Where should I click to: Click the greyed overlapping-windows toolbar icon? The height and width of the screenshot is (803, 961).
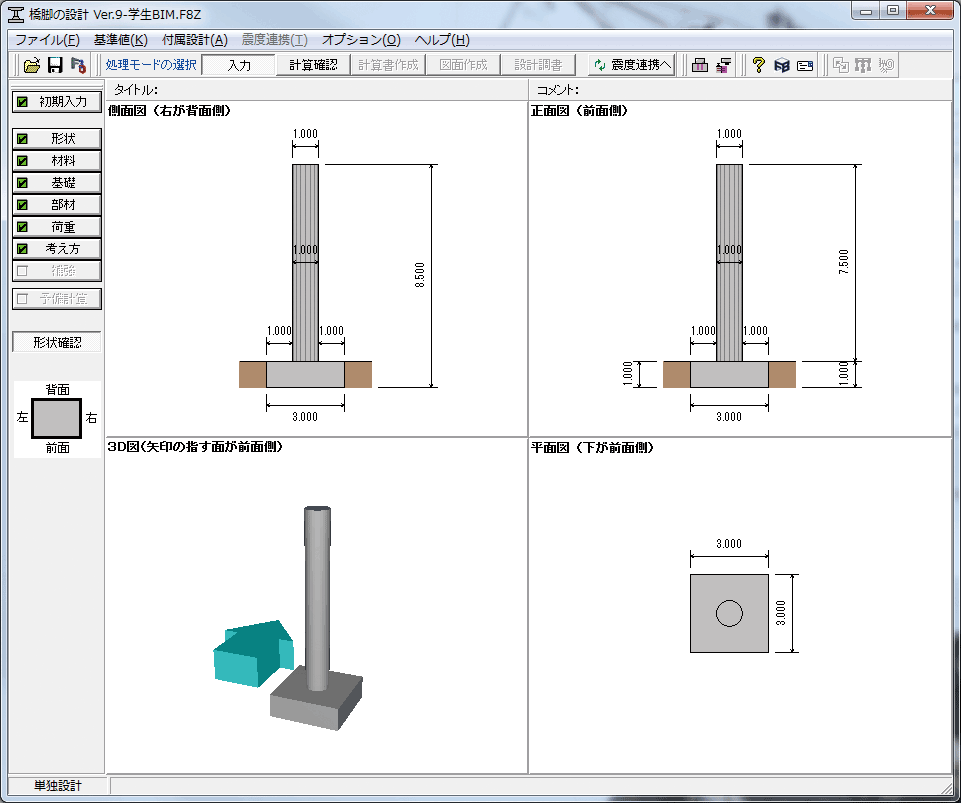tap(841, 65)
